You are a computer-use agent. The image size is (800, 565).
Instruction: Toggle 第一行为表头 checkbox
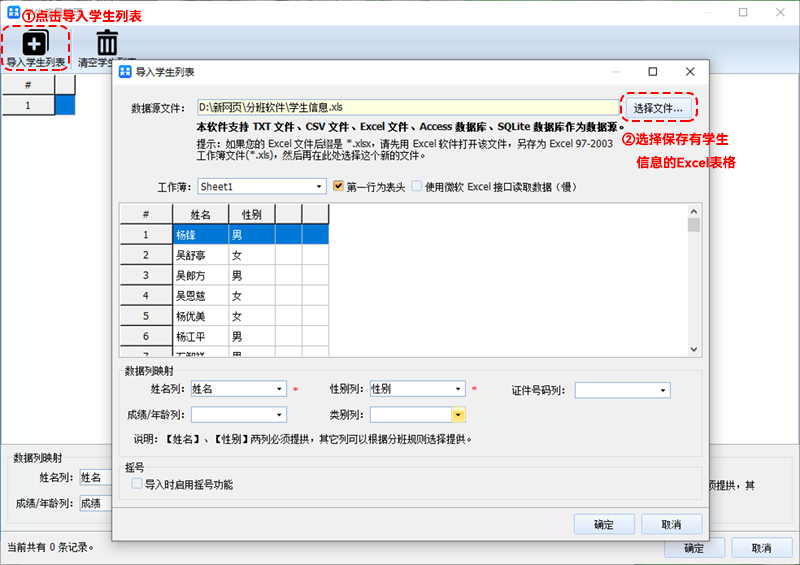click(x=339, y=186)
